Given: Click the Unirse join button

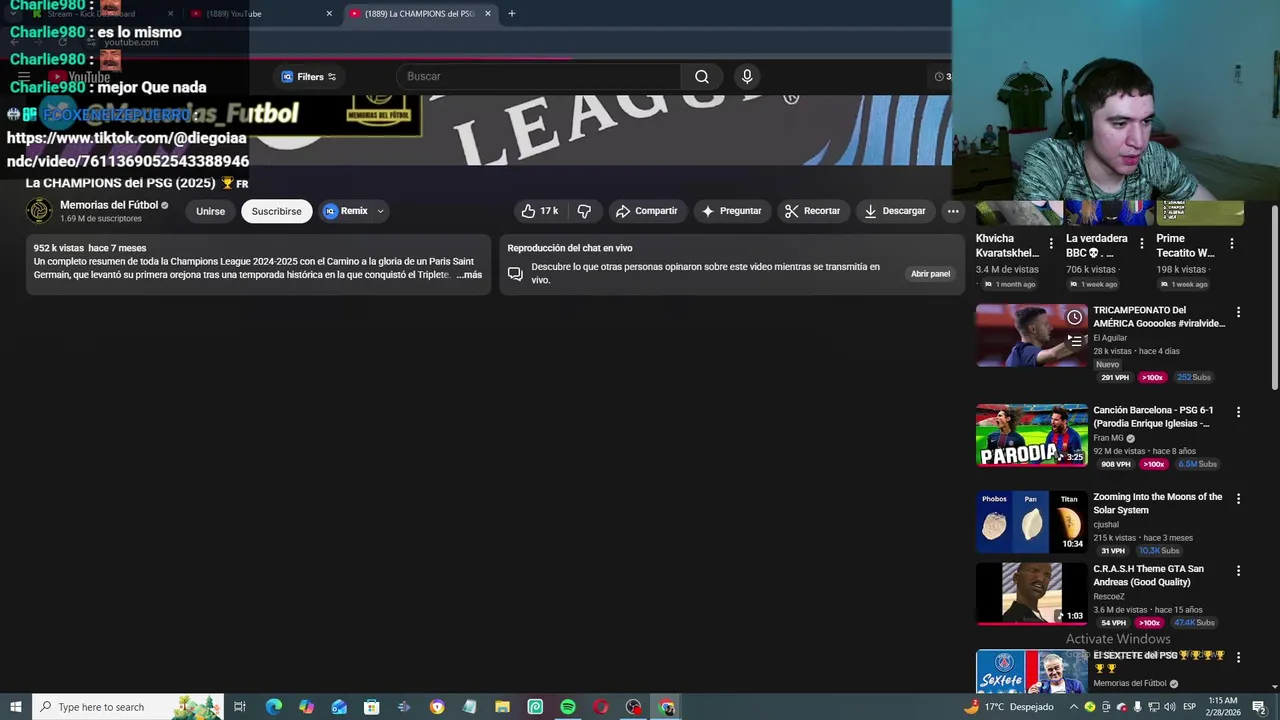Looking at the screenshot, I should coord(210,211).
